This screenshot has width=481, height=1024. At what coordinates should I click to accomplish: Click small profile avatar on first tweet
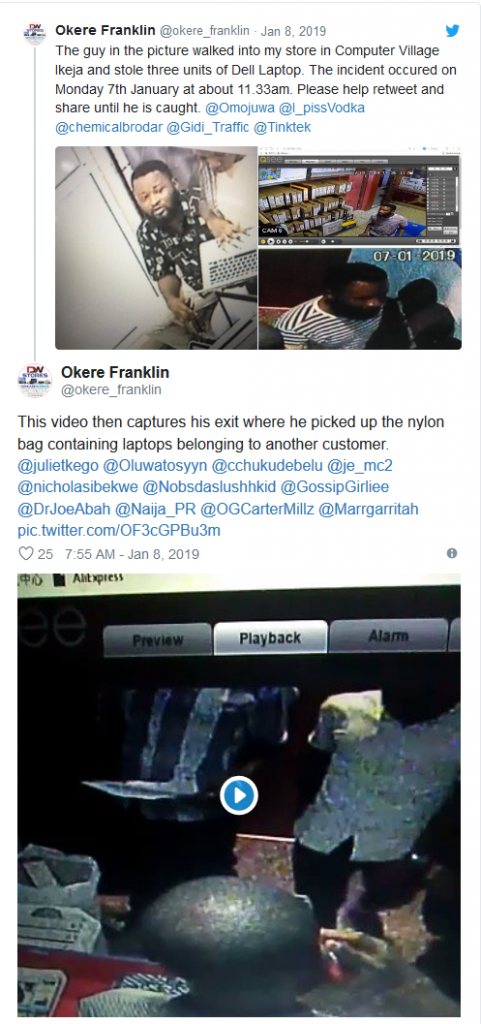point(35,33)
